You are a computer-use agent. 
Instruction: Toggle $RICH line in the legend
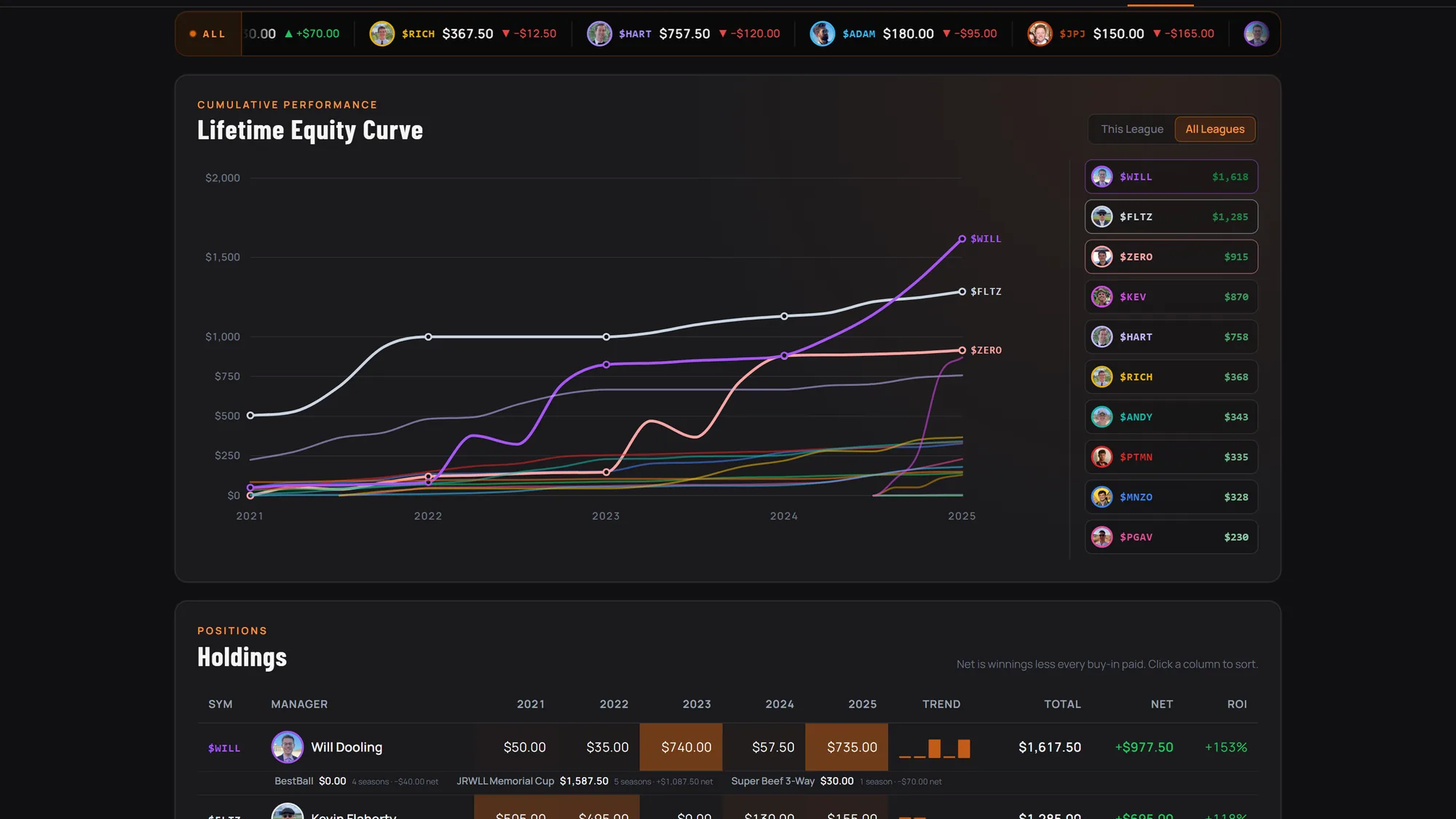click(1171, 377)
